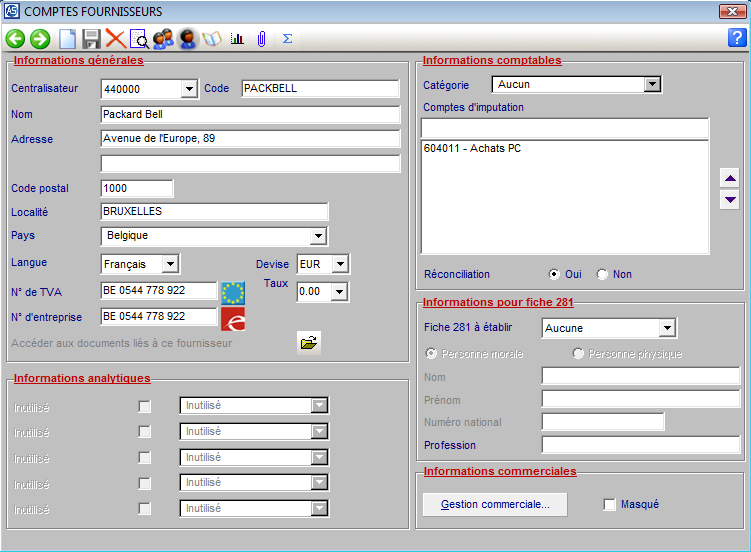Image resolution: width=751 pixels, height=552 pixels.
Task: Click the sigma totals icon
Action: click(287, 39)
